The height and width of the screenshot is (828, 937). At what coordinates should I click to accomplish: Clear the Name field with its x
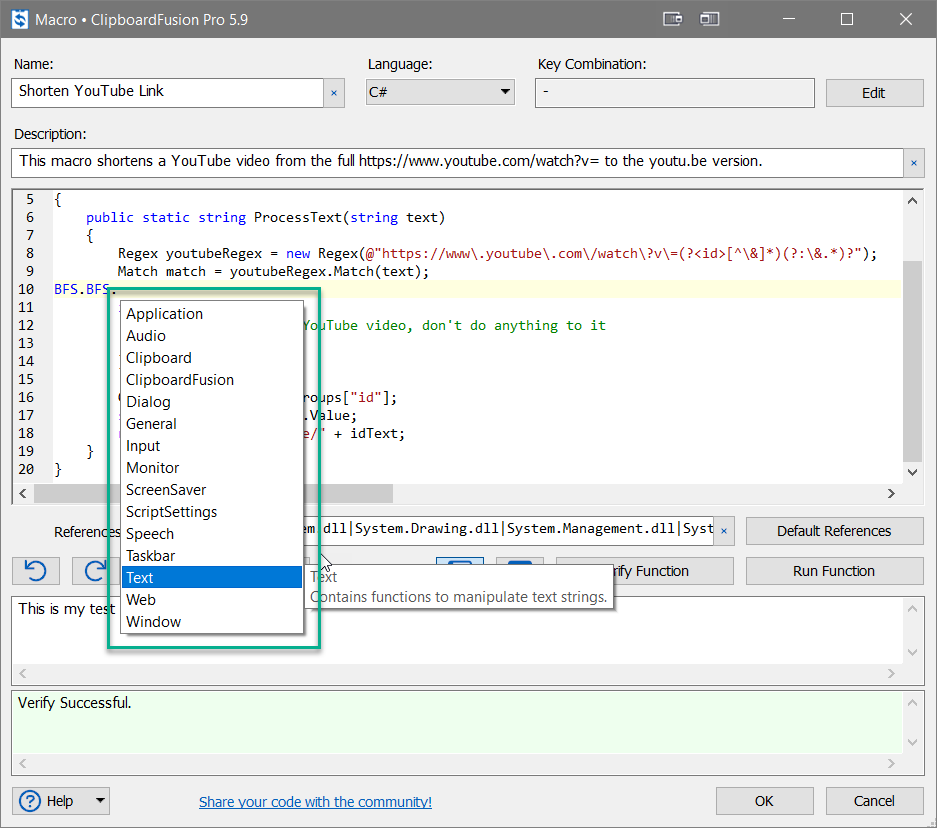coord(334,93)
